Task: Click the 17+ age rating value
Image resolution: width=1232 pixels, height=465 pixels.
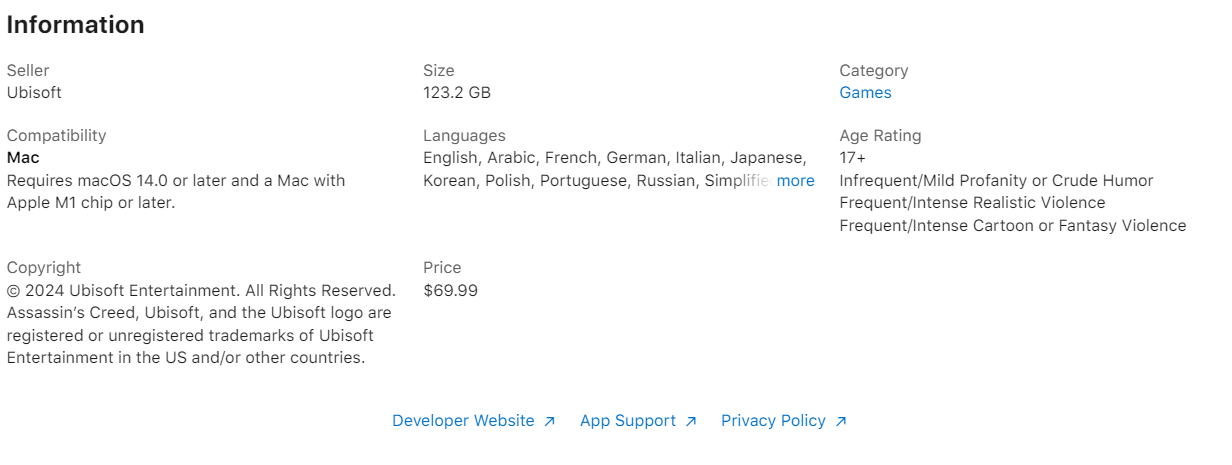Action: [x=853, y=158]
